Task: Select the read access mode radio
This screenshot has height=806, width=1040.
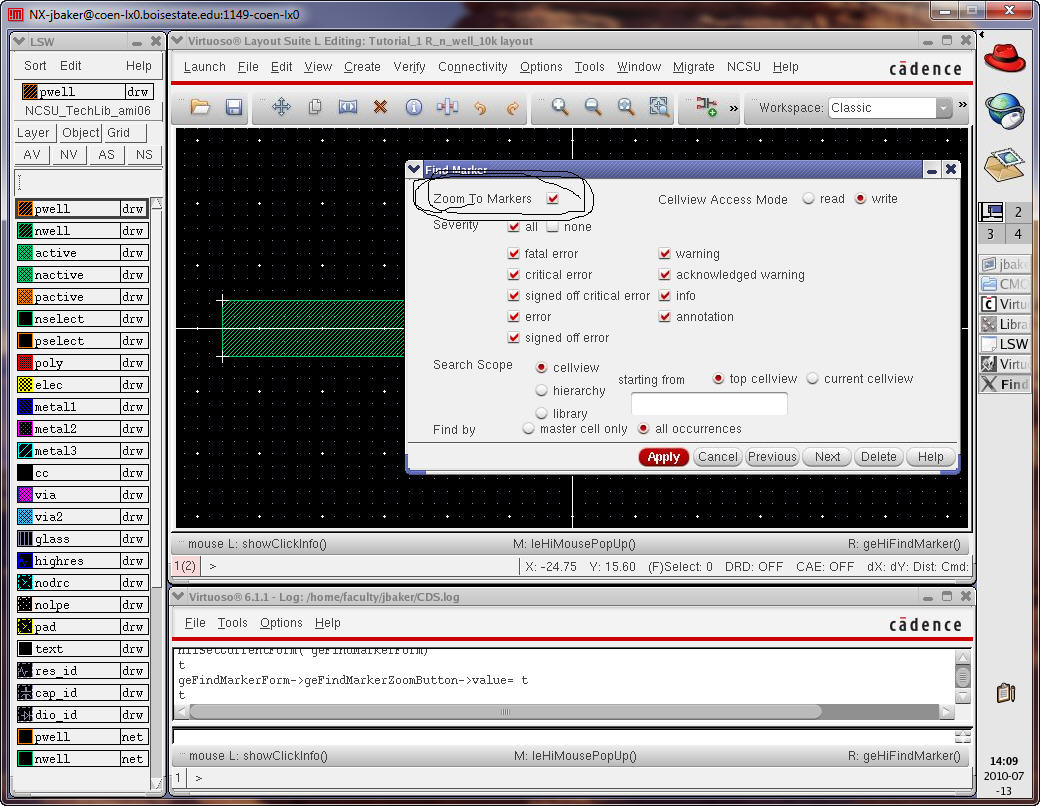Action: 808,199
